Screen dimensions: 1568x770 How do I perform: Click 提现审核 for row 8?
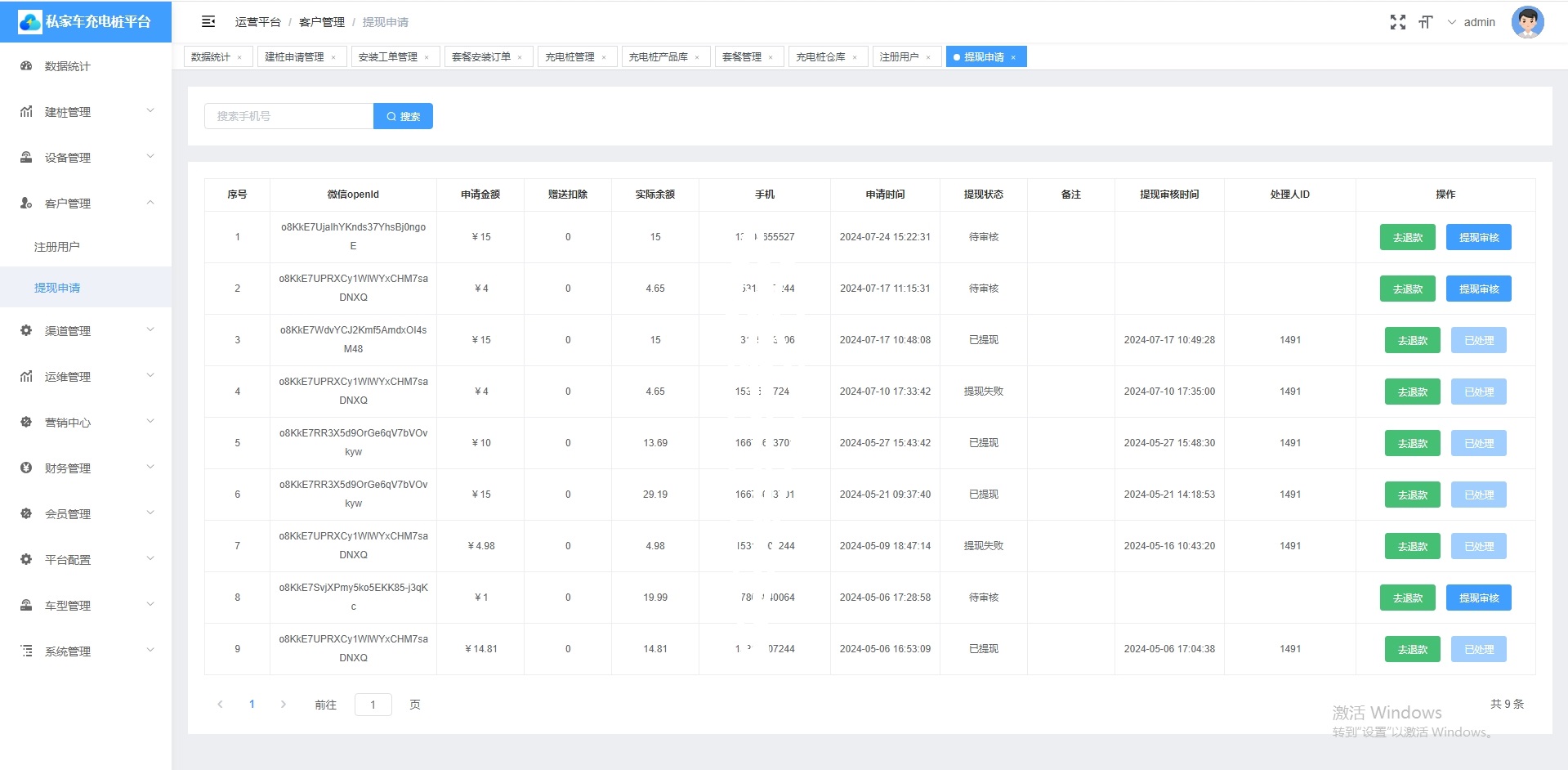[x=1479, y=598]
